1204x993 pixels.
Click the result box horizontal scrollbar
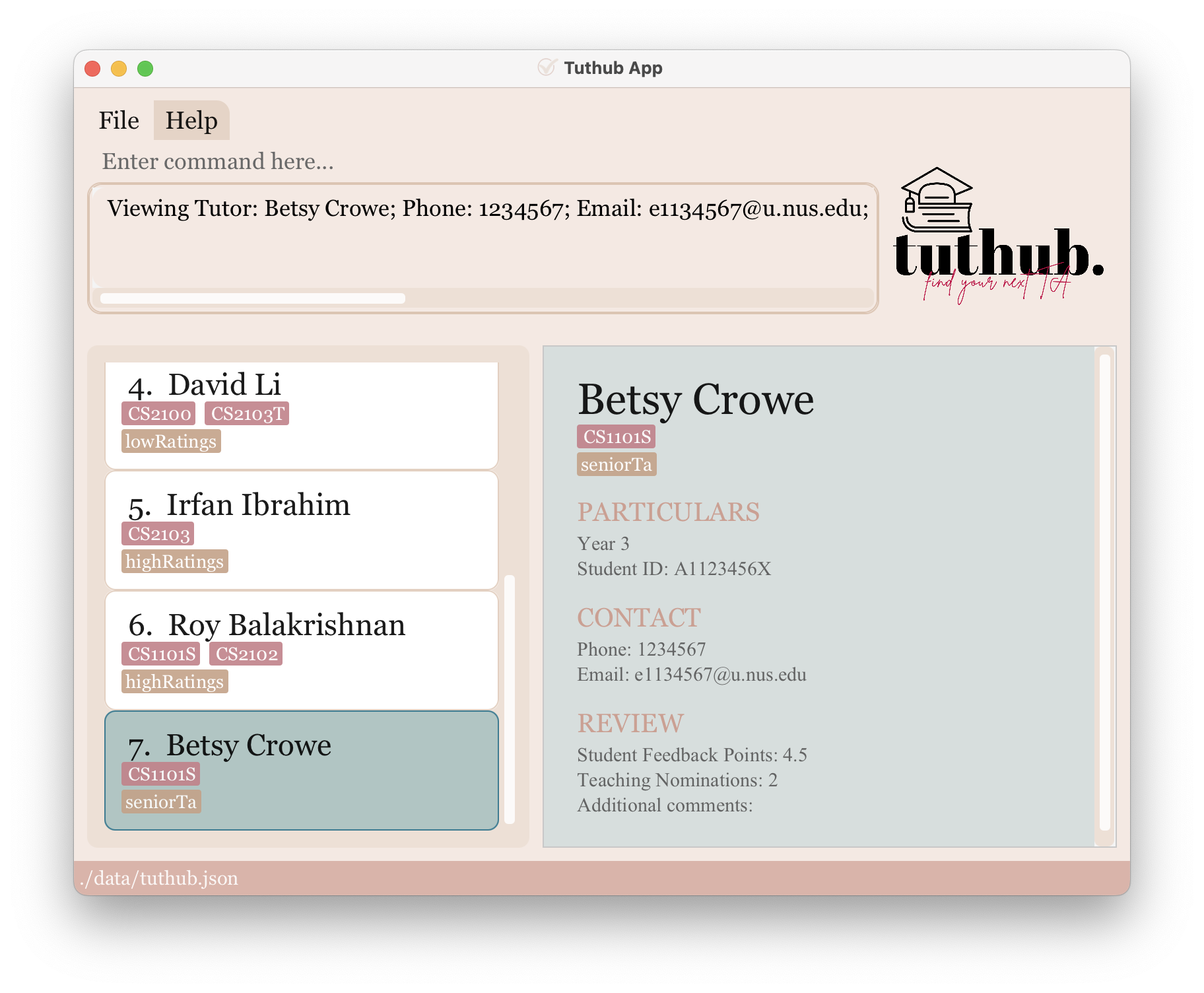(253, 298)
